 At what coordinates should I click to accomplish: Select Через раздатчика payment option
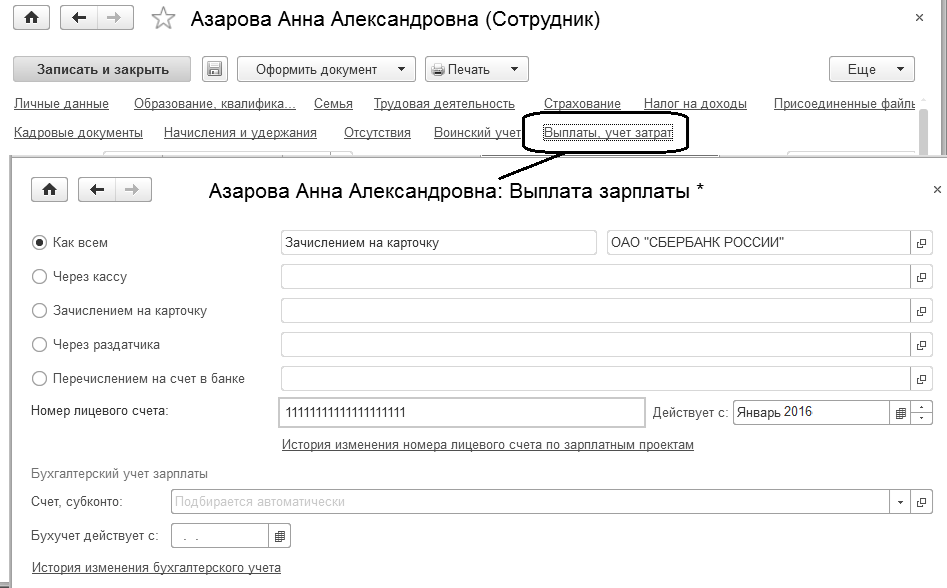[x=39, y=345]
